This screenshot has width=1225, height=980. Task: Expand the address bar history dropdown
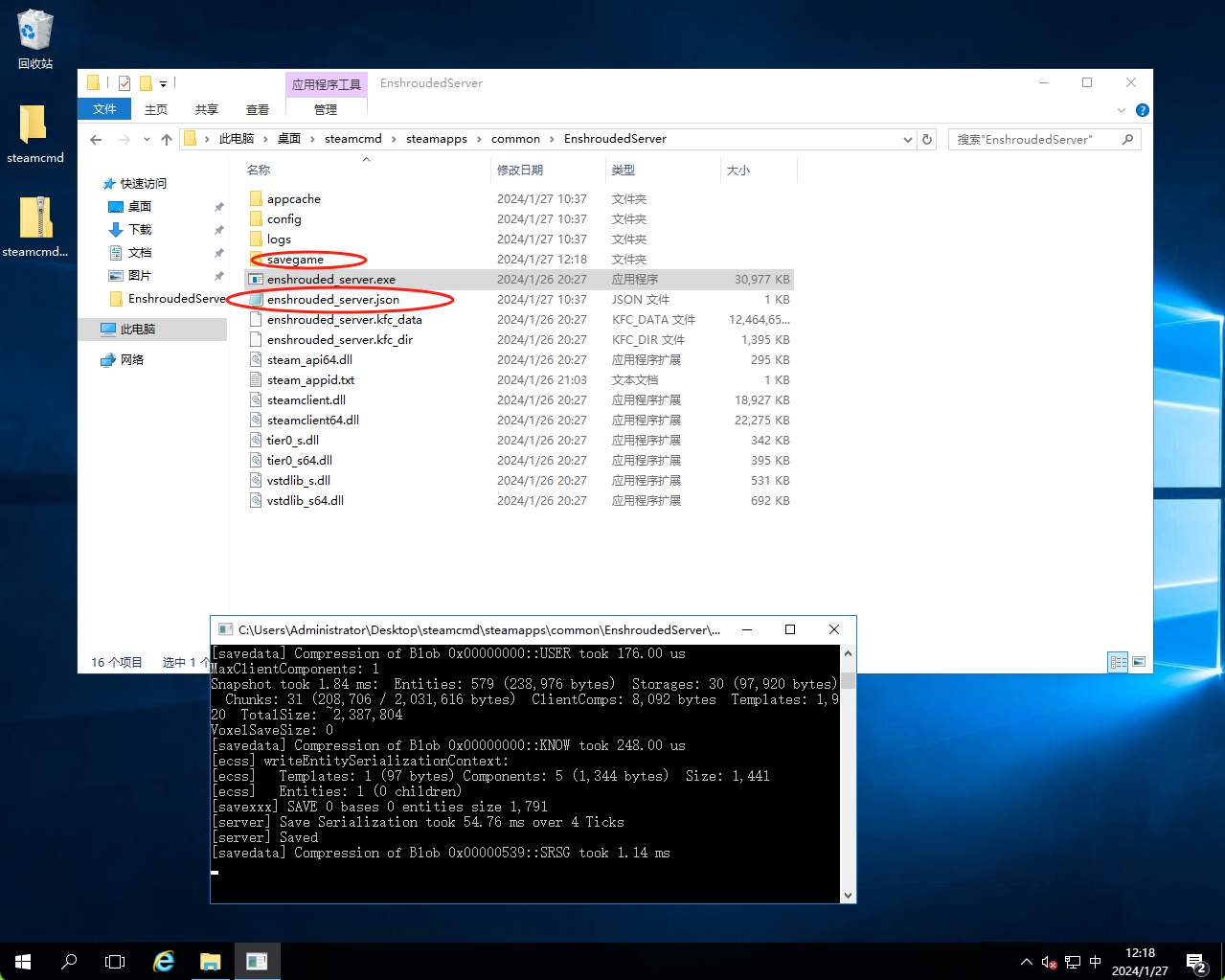tap(908, 140)
